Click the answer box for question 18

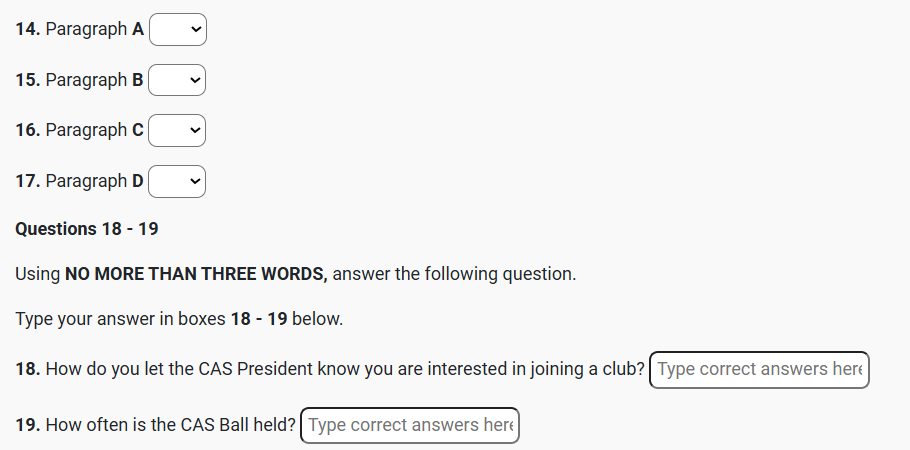click(759, 369)
